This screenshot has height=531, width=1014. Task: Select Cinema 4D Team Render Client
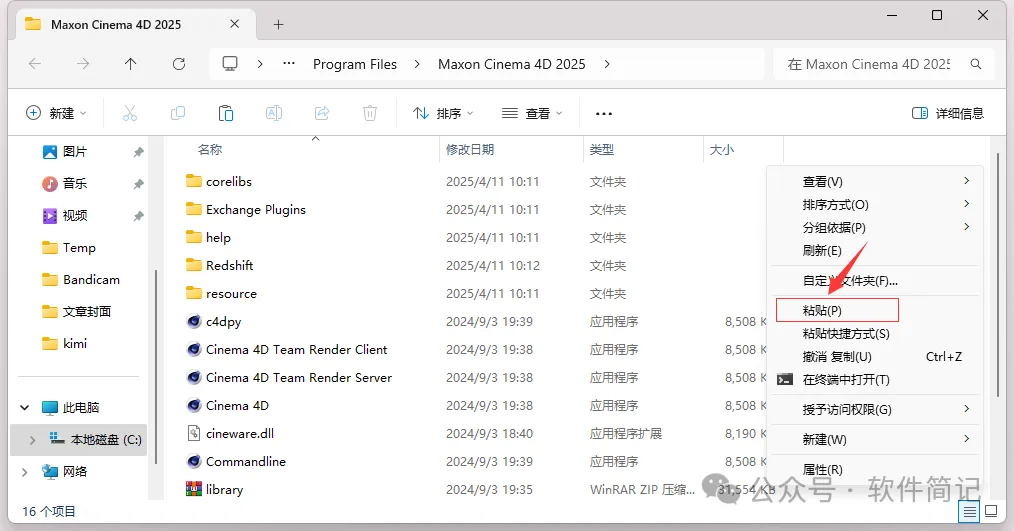coord(286,349)
